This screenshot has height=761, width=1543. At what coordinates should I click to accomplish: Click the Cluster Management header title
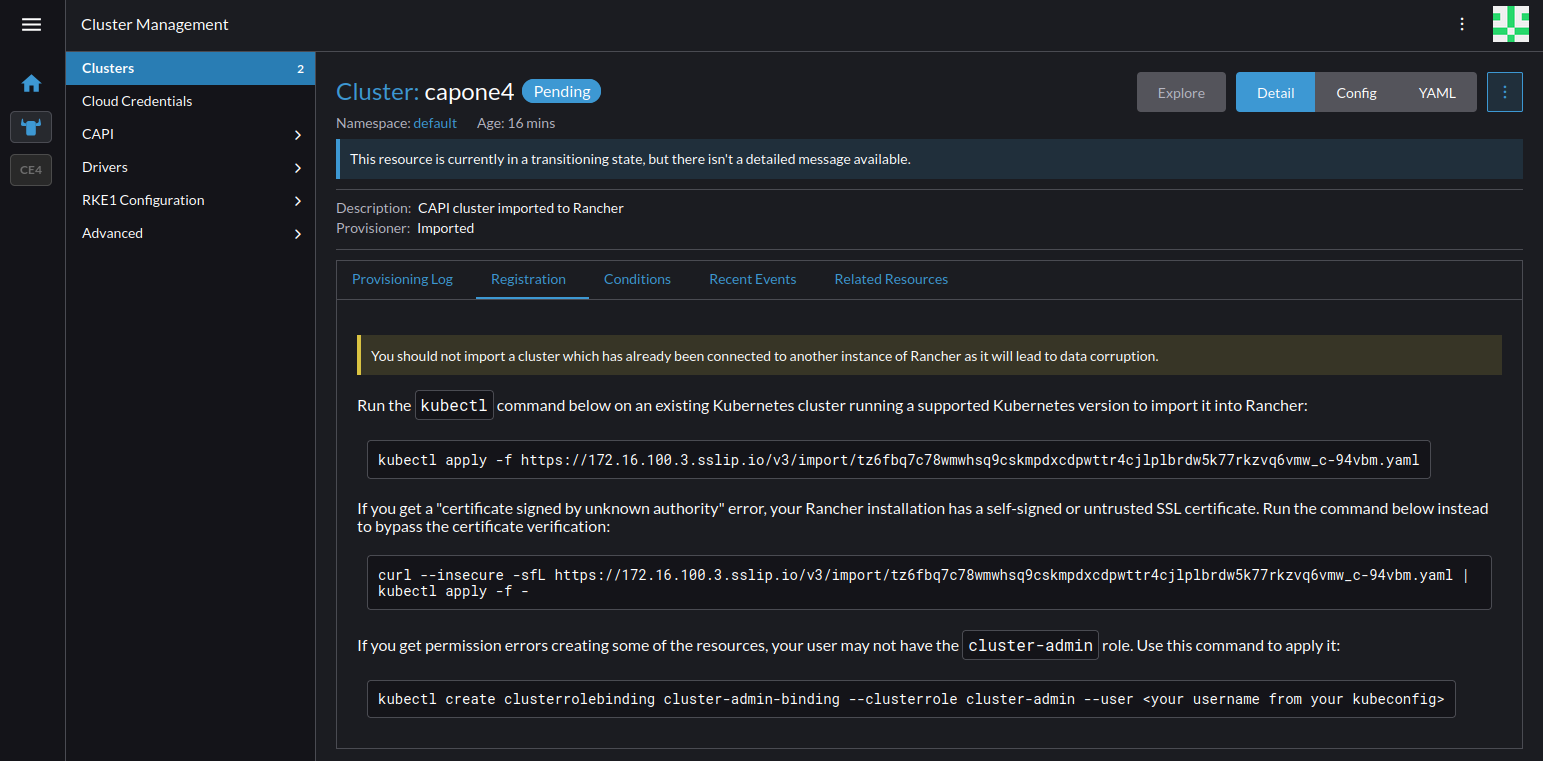pyautogui.click(x=155, y=24)
